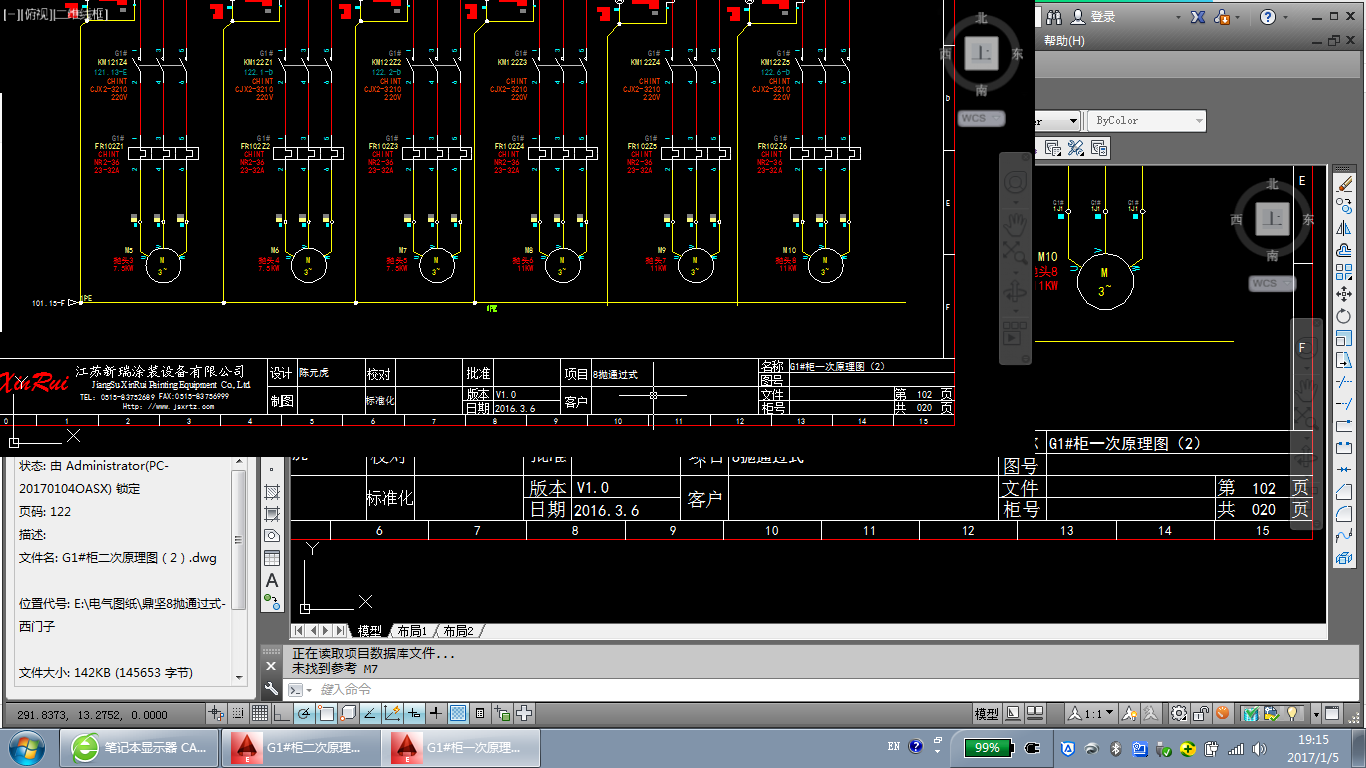This screenshot has height=768, width=1366.
Task: Toggle polar tracking in status bar
Action: coord(305,713)
